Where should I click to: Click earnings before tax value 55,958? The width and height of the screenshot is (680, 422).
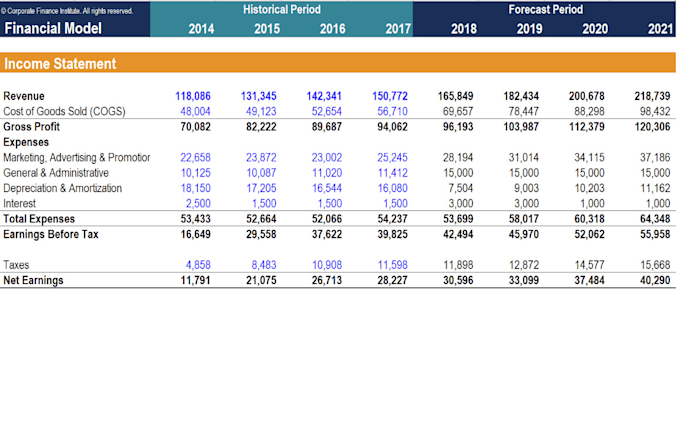coord(655,235)
